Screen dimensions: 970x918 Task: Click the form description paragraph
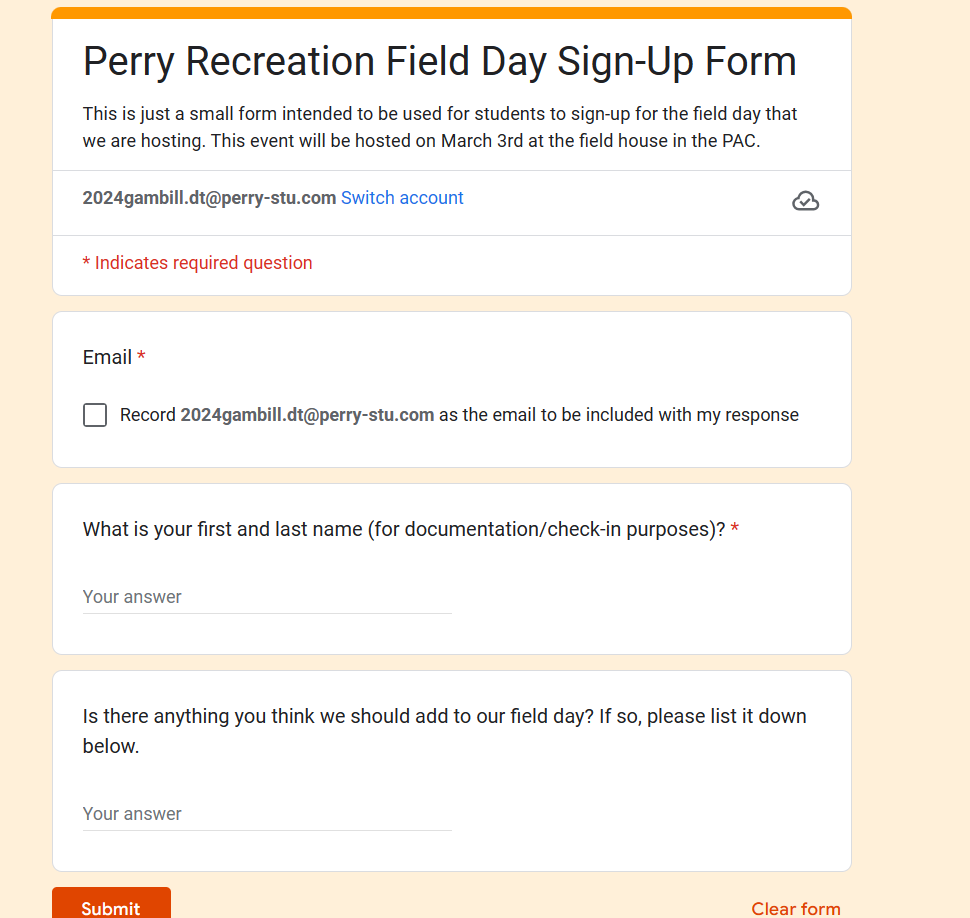[x=440, y=127]
